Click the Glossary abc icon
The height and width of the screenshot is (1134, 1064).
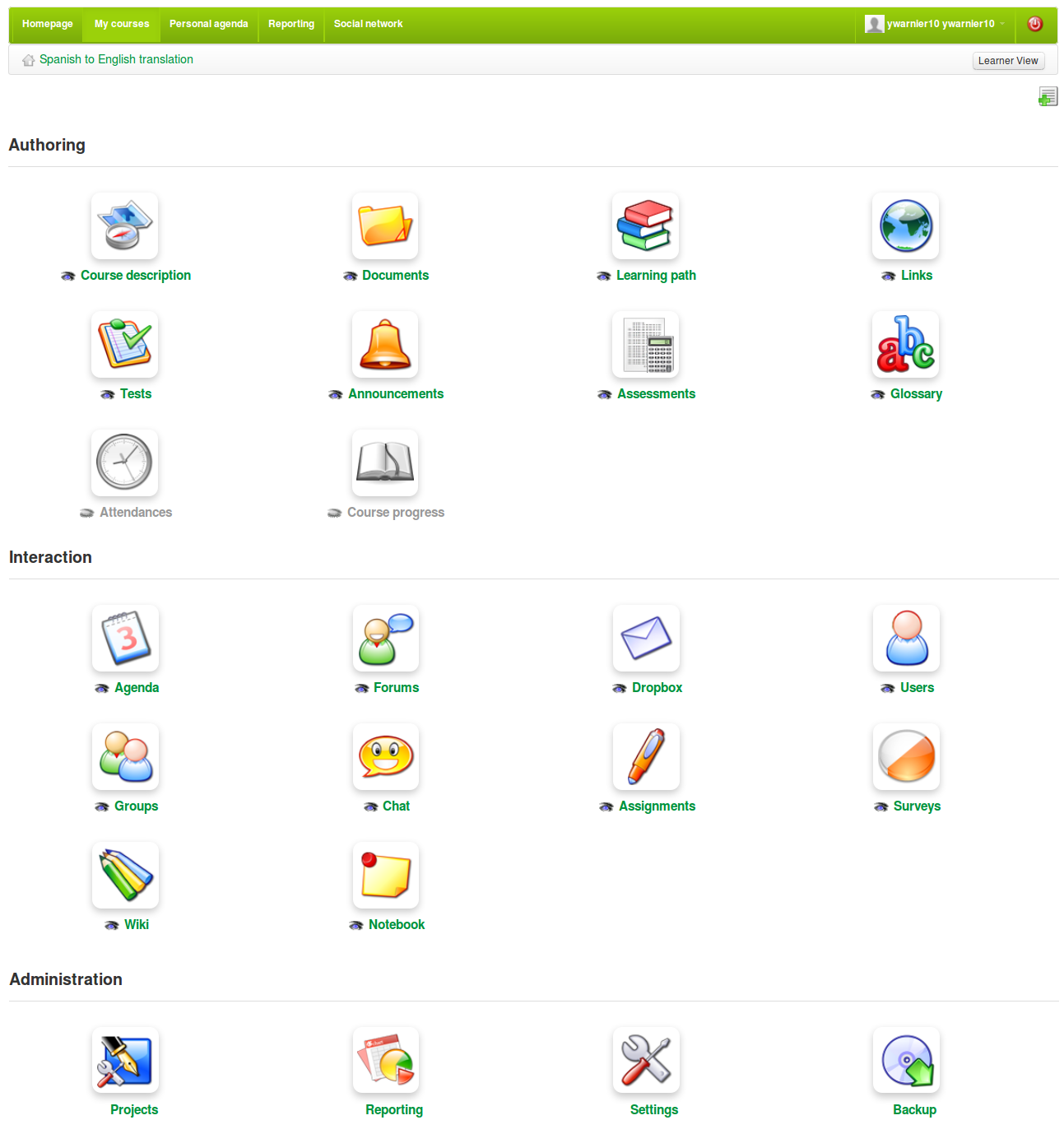(x=905, y=345)
